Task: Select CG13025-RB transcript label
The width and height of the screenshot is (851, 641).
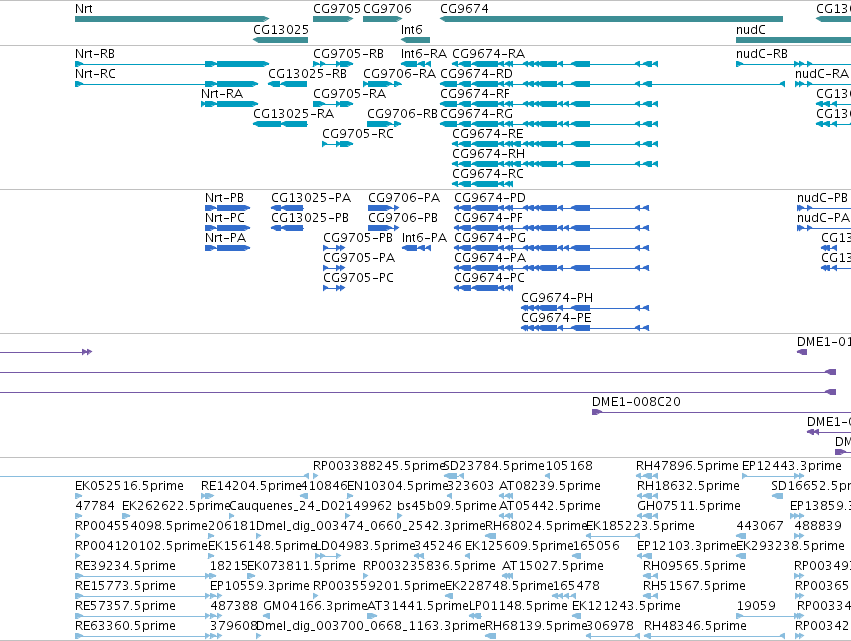Action: point(307,74)
